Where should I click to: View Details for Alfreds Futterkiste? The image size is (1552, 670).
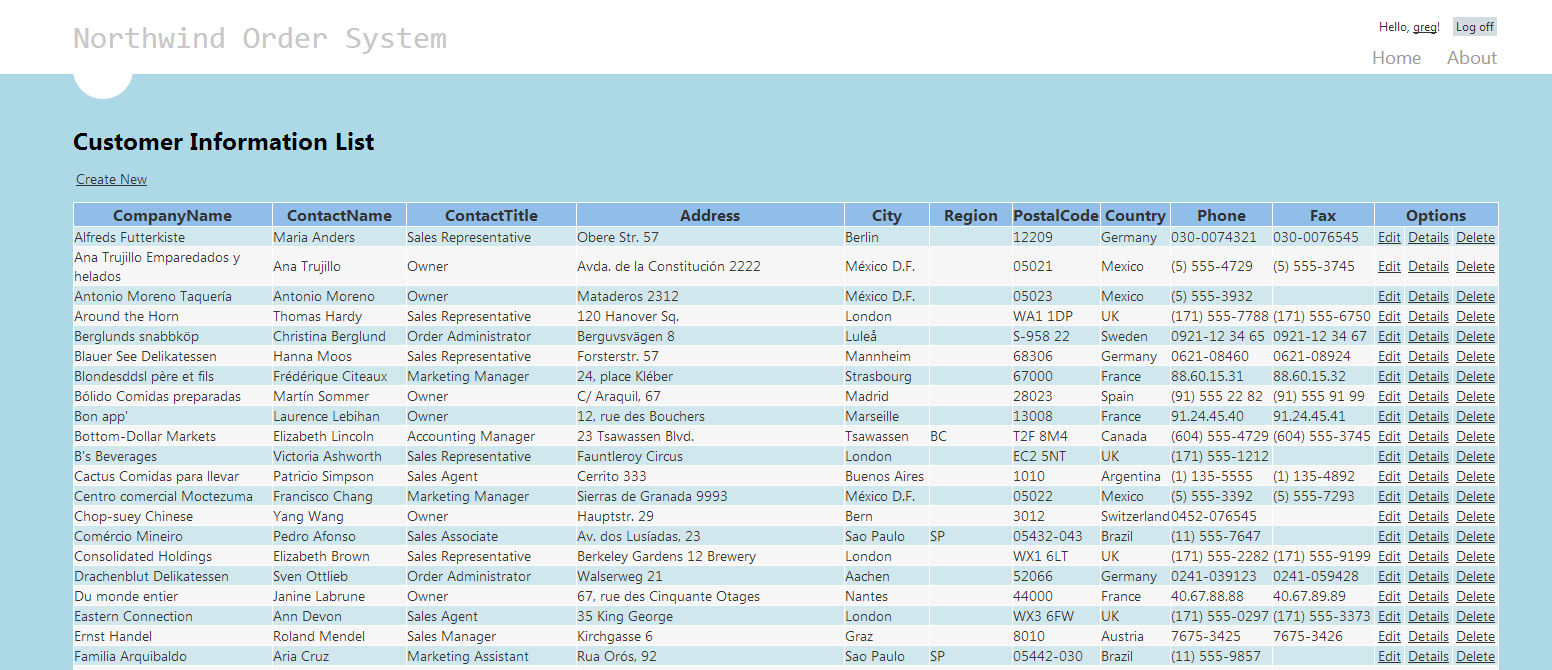[1428, 237]
